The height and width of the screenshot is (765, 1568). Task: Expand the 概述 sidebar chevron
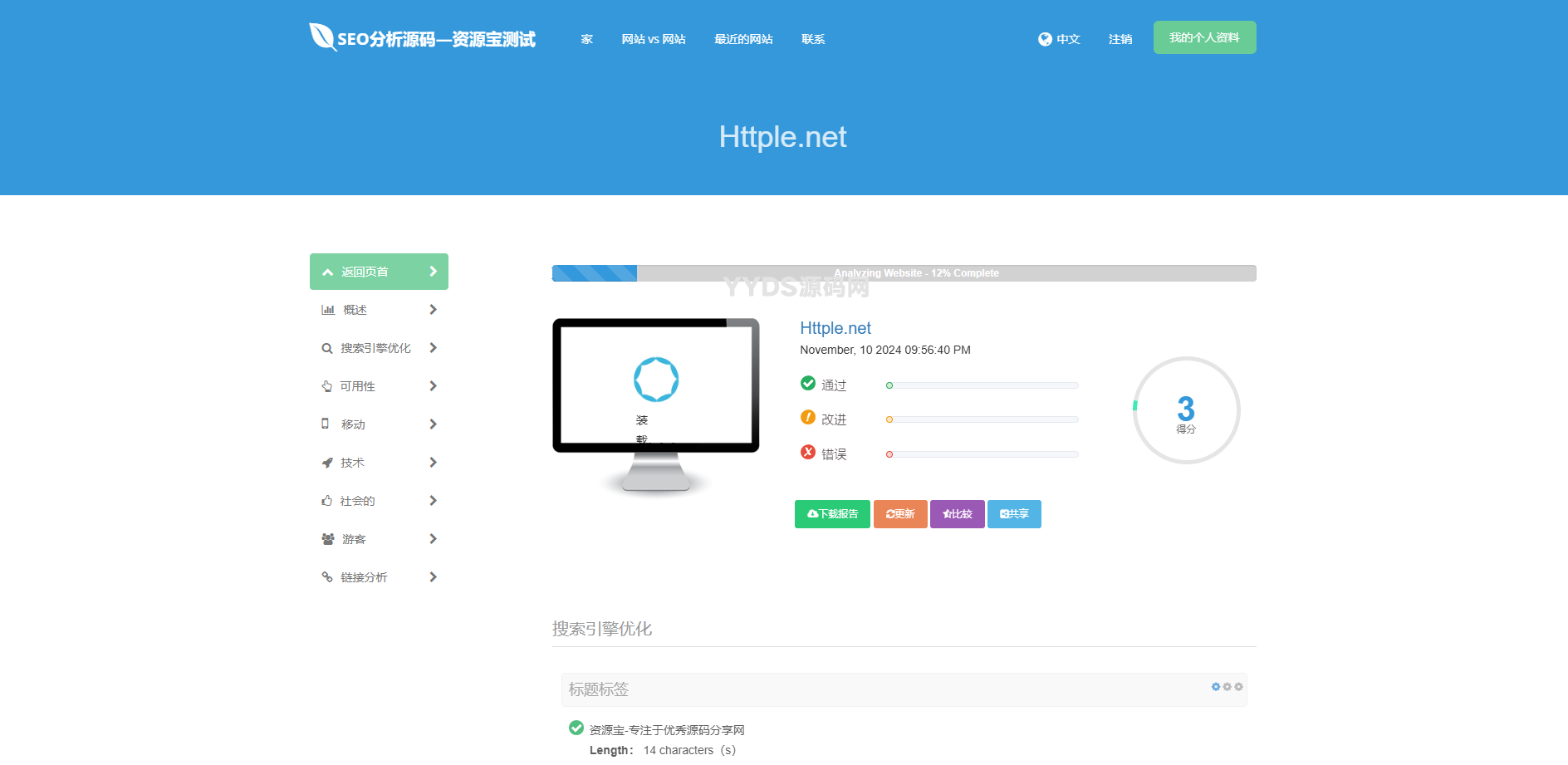coord(433,310)
